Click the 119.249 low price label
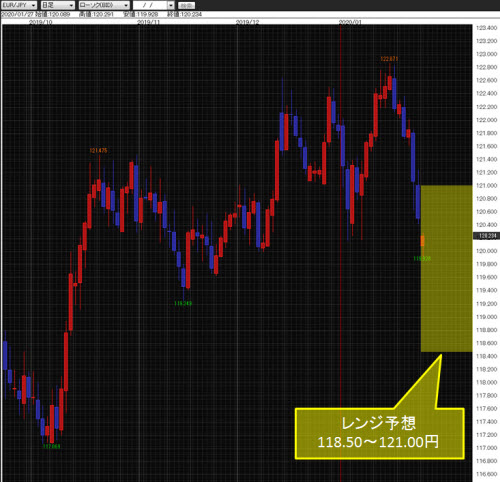Viewport: 500px width, 482px height. point(183,303)
